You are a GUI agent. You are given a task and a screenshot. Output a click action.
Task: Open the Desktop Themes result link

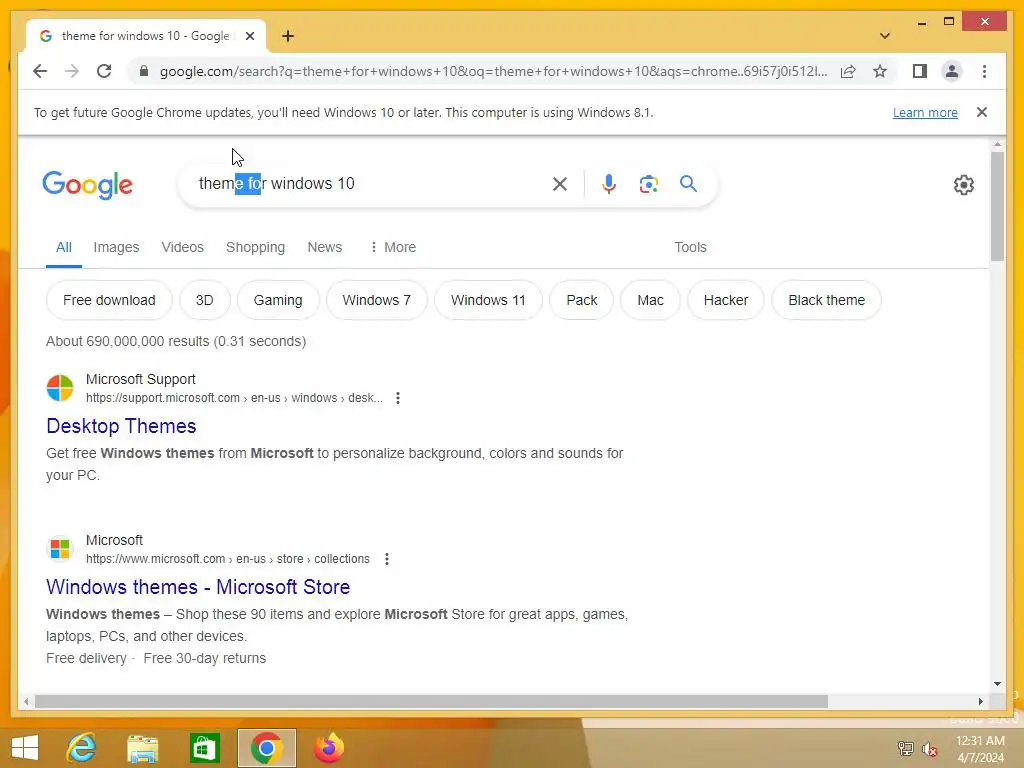[121, 426]
